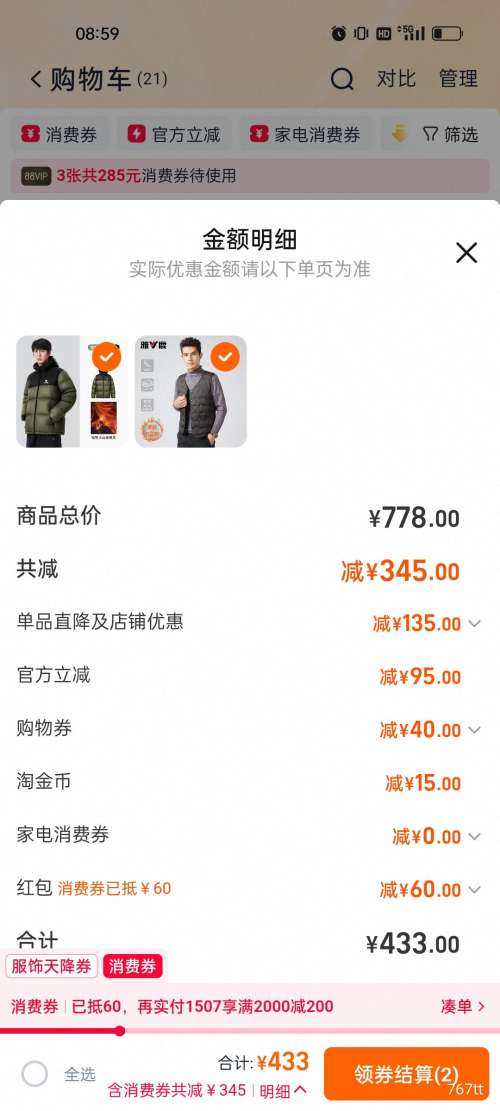Toggle the 全选 select-all circle

point(35,1074)
